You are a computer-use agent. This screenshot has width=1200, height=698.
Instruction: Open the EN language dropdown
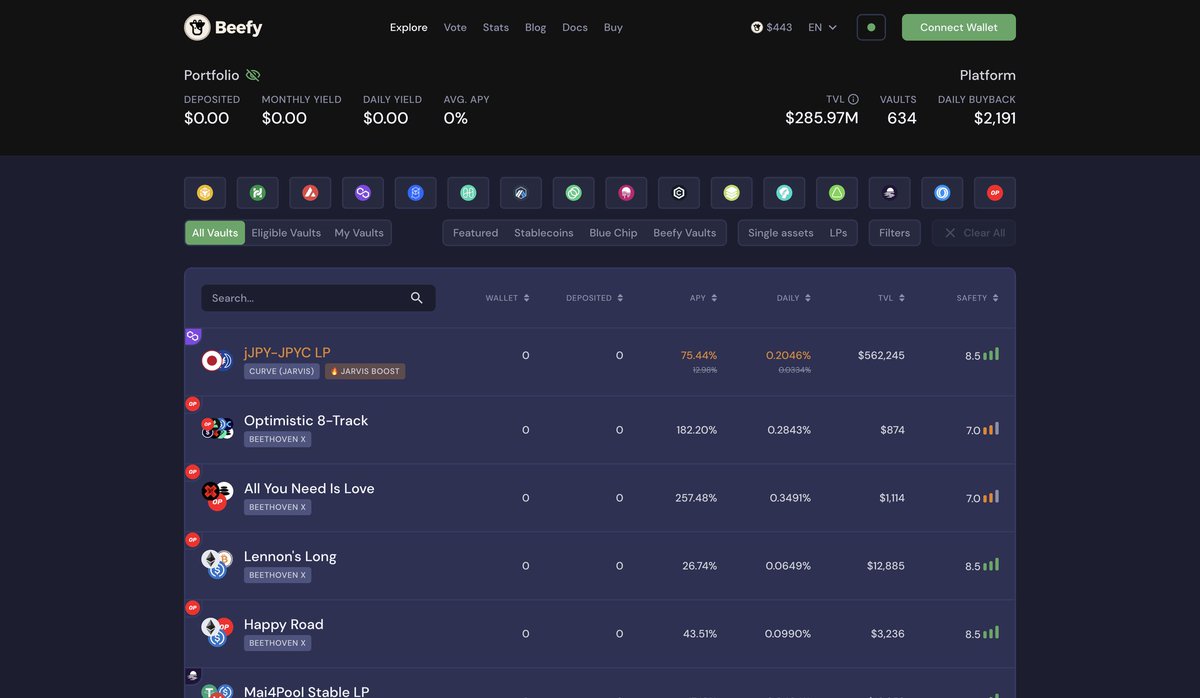(x=820, y=26)
